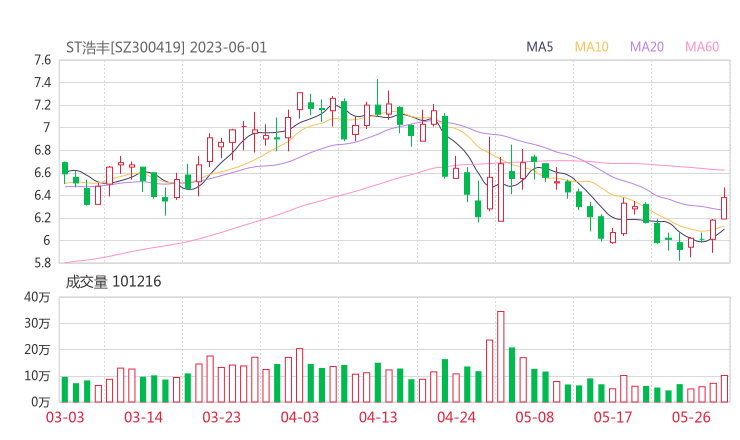Image resolution: width=740 pixels, height=440 pixels.
Task: Click the 05-26 date axis label
Action: pos(691,417)
